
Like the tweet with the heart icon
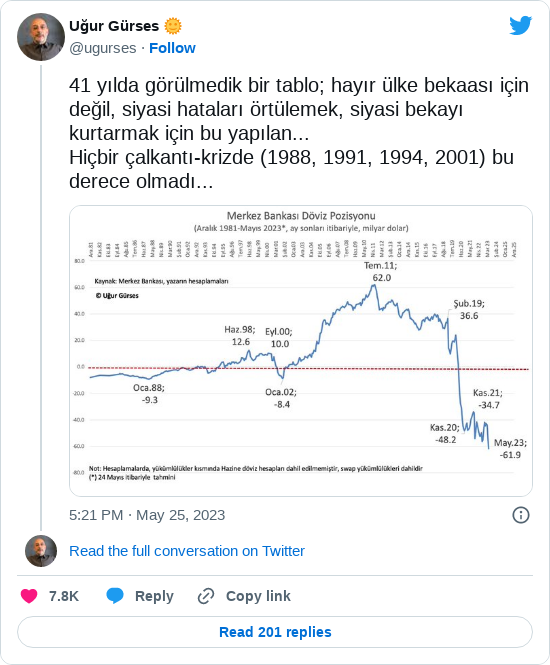tap(29, 596)
